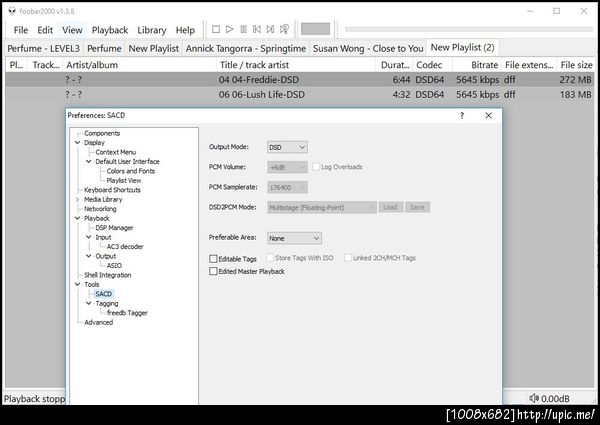Select the 06 06-Lush Life-DSD track row

(299, 94)
